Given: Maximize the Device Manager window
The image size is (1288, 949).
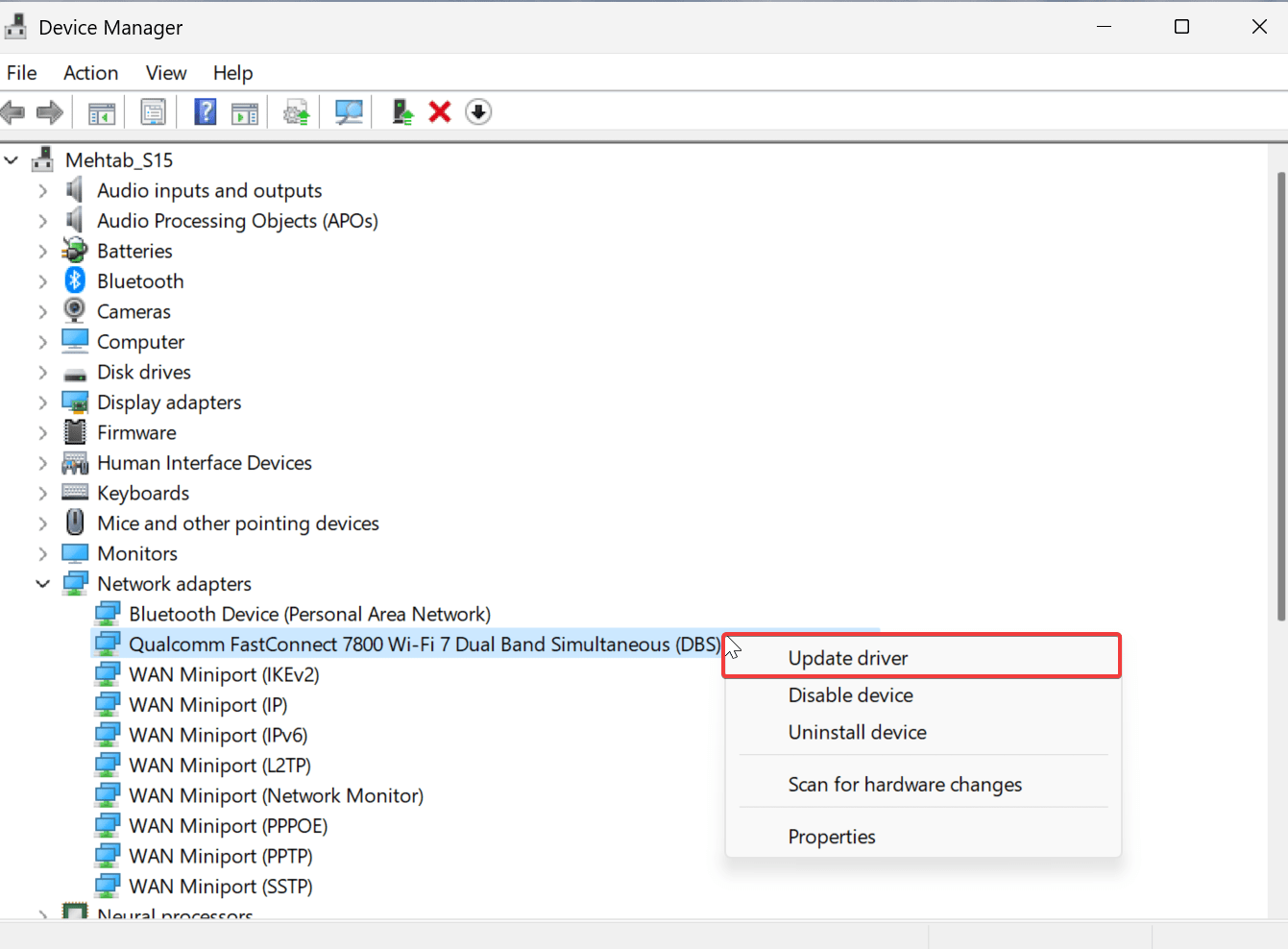Looking at the screenshot, I should point(1182,27).
